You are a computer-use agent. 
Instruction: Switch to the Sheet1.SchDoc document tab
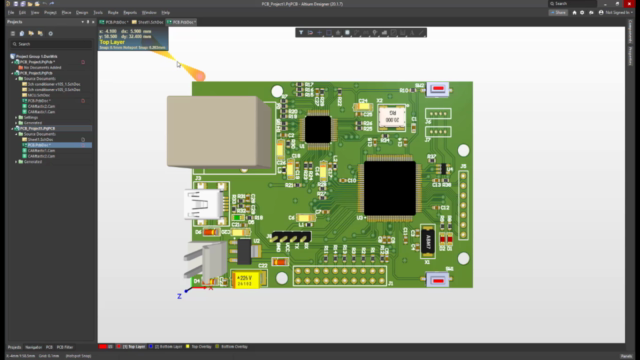(x=147, y=22)
